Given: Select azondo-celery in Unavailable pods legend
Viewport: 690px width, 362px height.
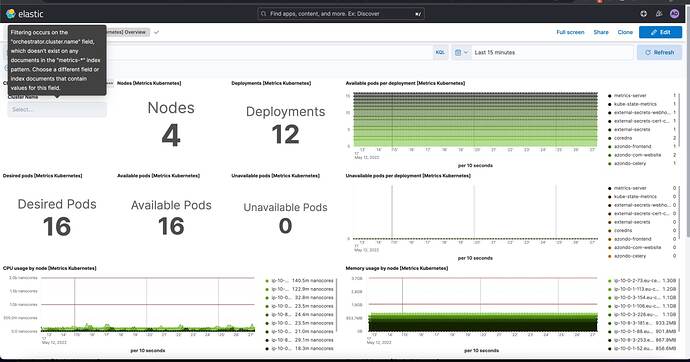Looking at the screenshot, I should (x=630, y=256).
